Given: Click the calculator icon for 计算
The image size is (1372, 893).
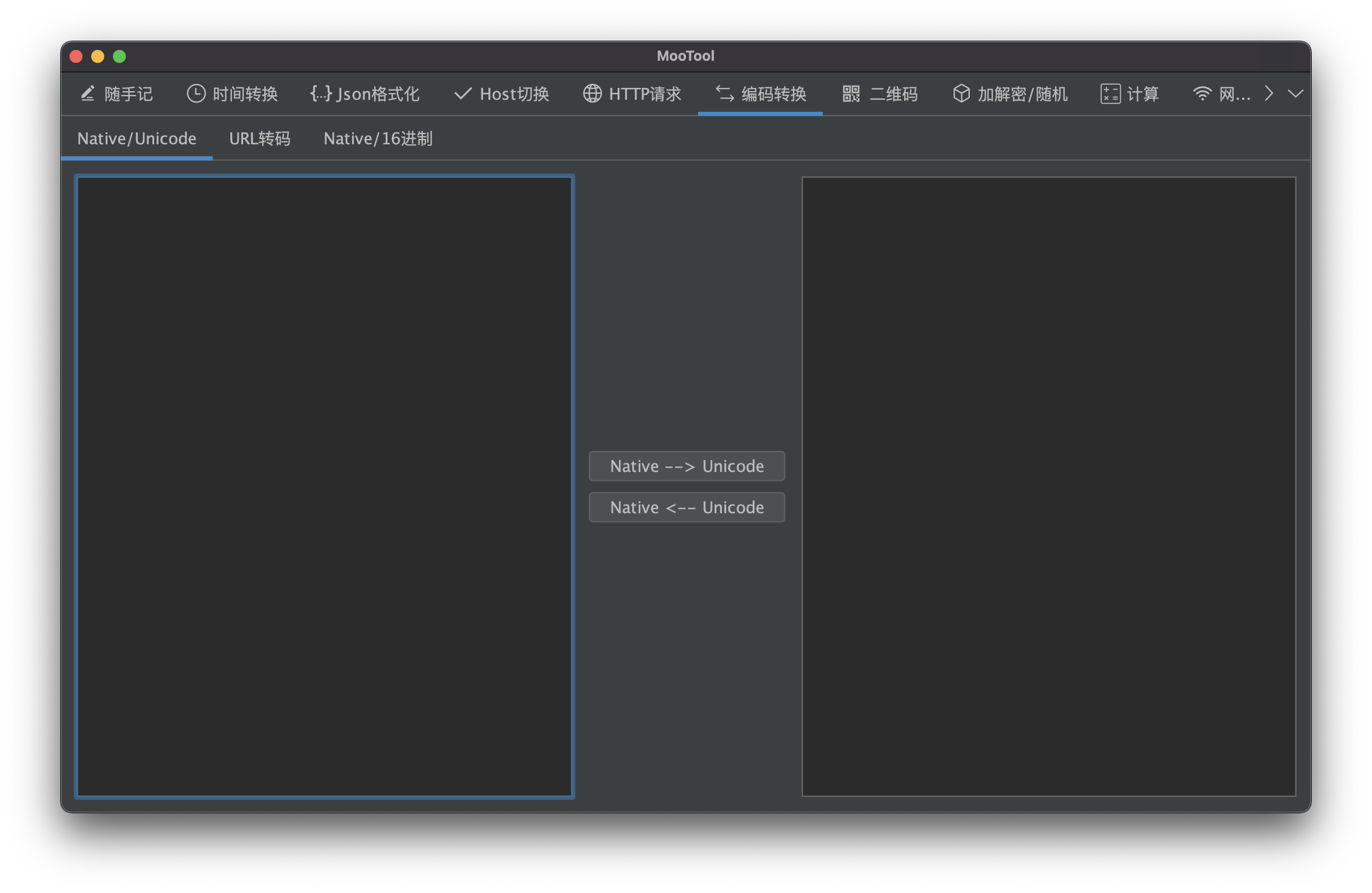Looking at the screenshot, I should 1110,93.
